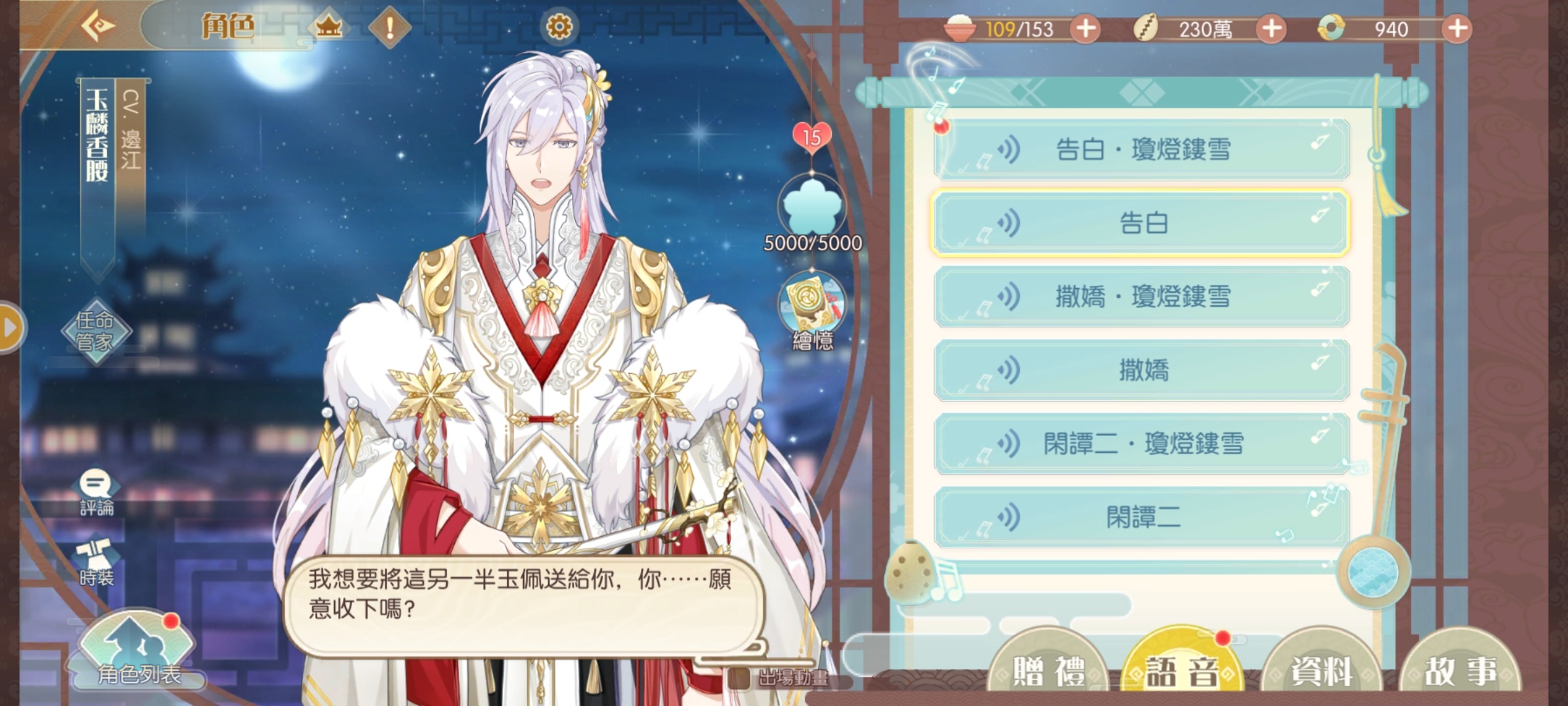Open the palace crown icon
This screenshot has width=1568, height=706.
[329, 27]
